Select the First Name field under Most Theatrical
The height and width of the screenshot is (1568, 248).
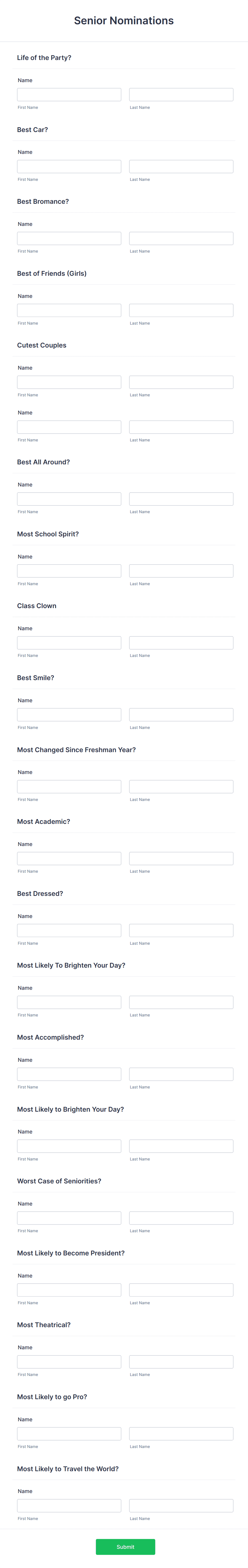[x=69, y=1361]
